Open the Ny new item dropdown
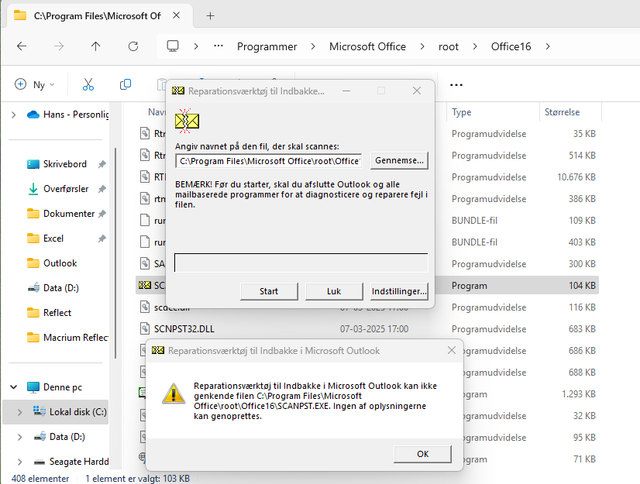 [35, 85]
